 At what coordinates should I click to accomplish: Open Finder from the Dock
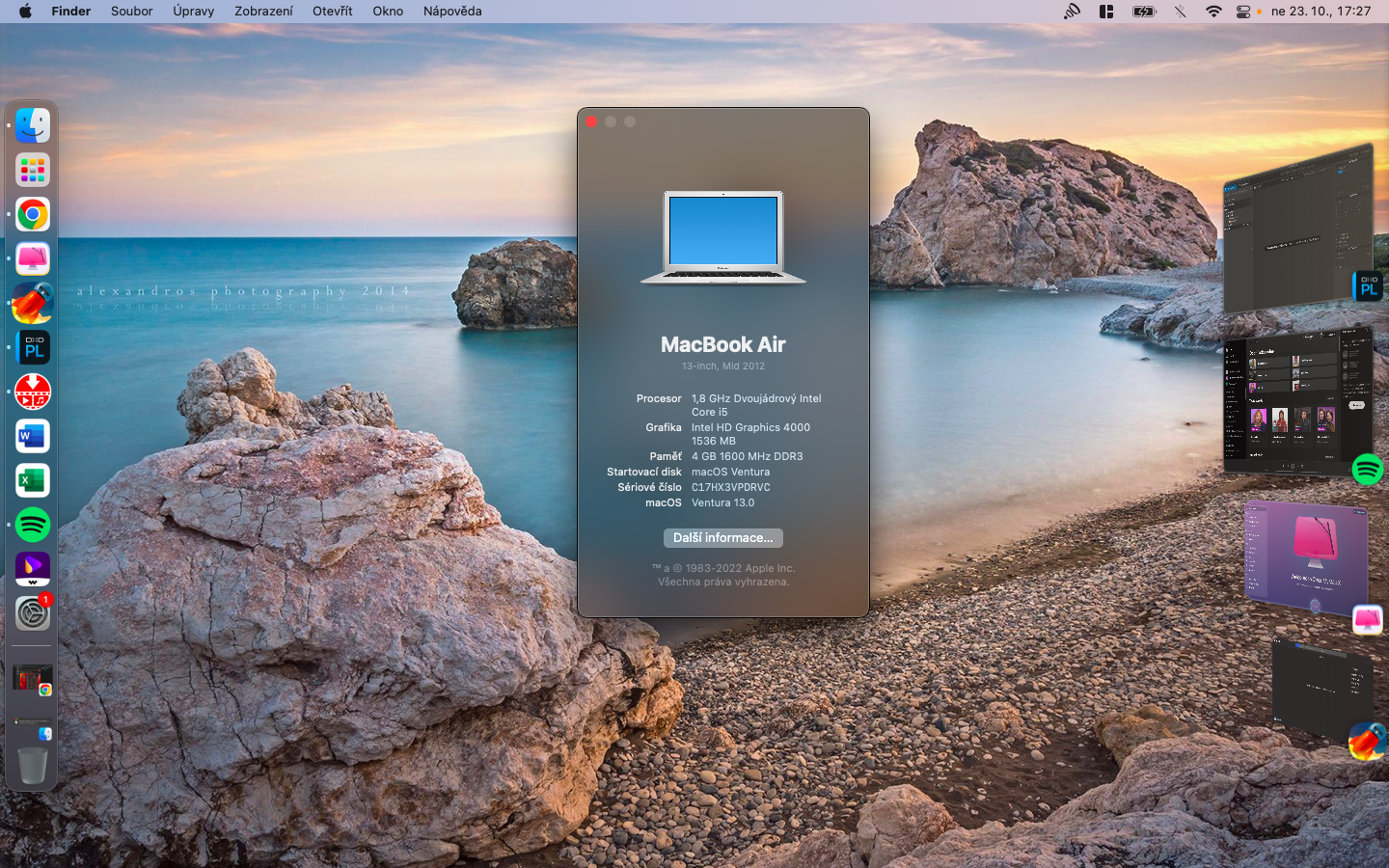(33, 125)
